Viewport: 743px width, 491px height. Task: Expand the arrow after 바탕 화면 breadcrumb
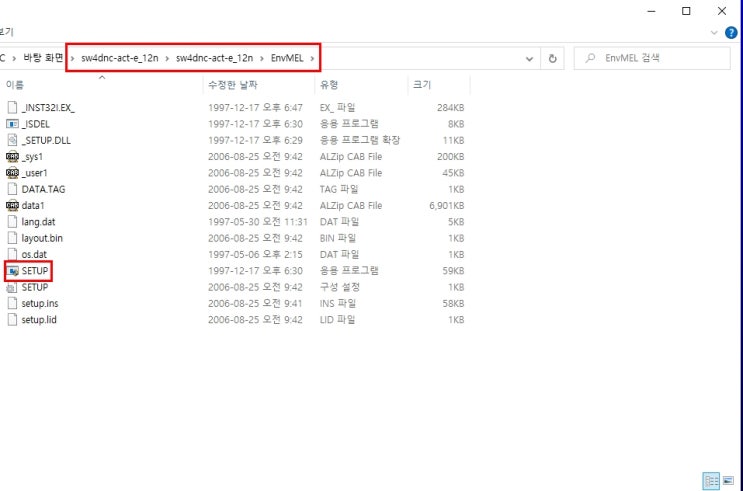coord(72,58)
